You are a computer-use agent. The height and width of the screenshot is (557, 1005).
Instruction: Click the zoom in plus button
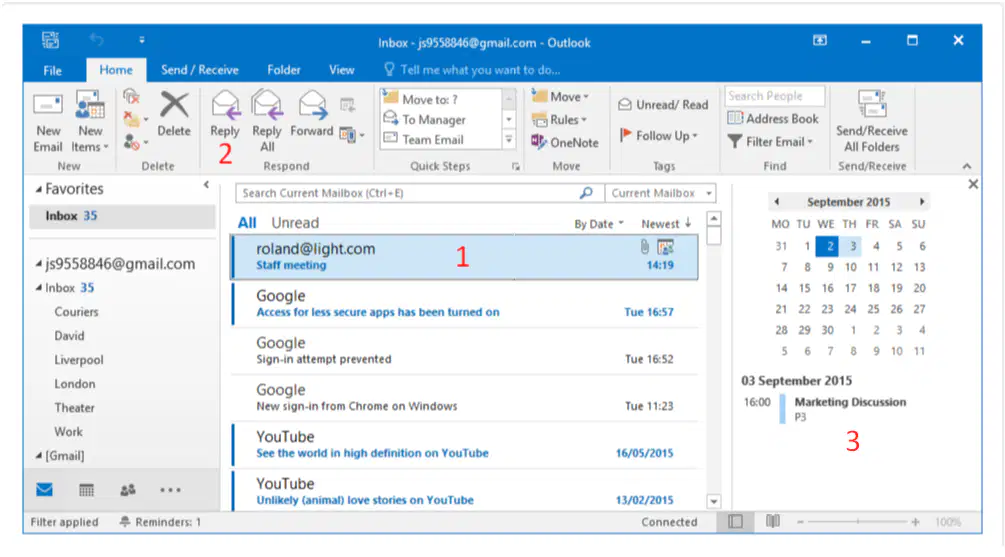coord(915,522)
